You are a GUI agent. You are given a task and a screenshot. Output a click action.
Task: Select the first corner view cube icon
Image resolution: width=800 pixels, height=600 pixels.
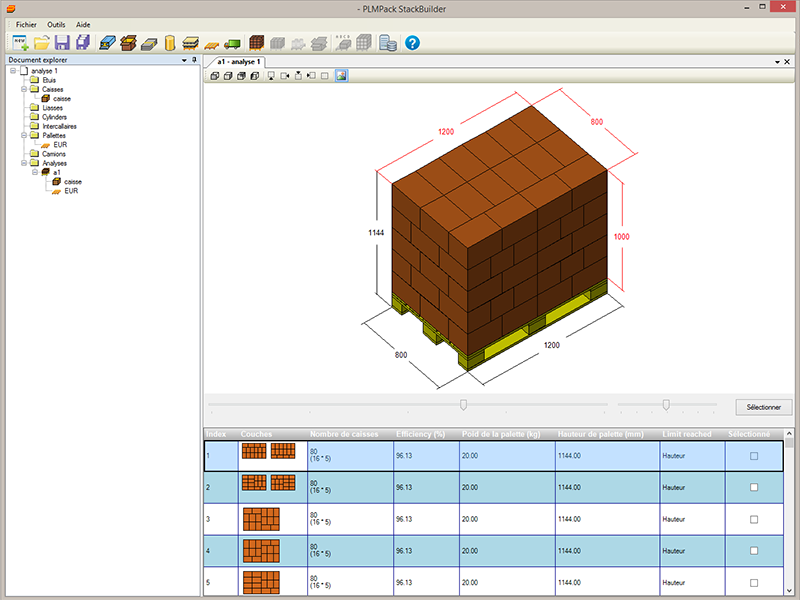coord(215,76)
